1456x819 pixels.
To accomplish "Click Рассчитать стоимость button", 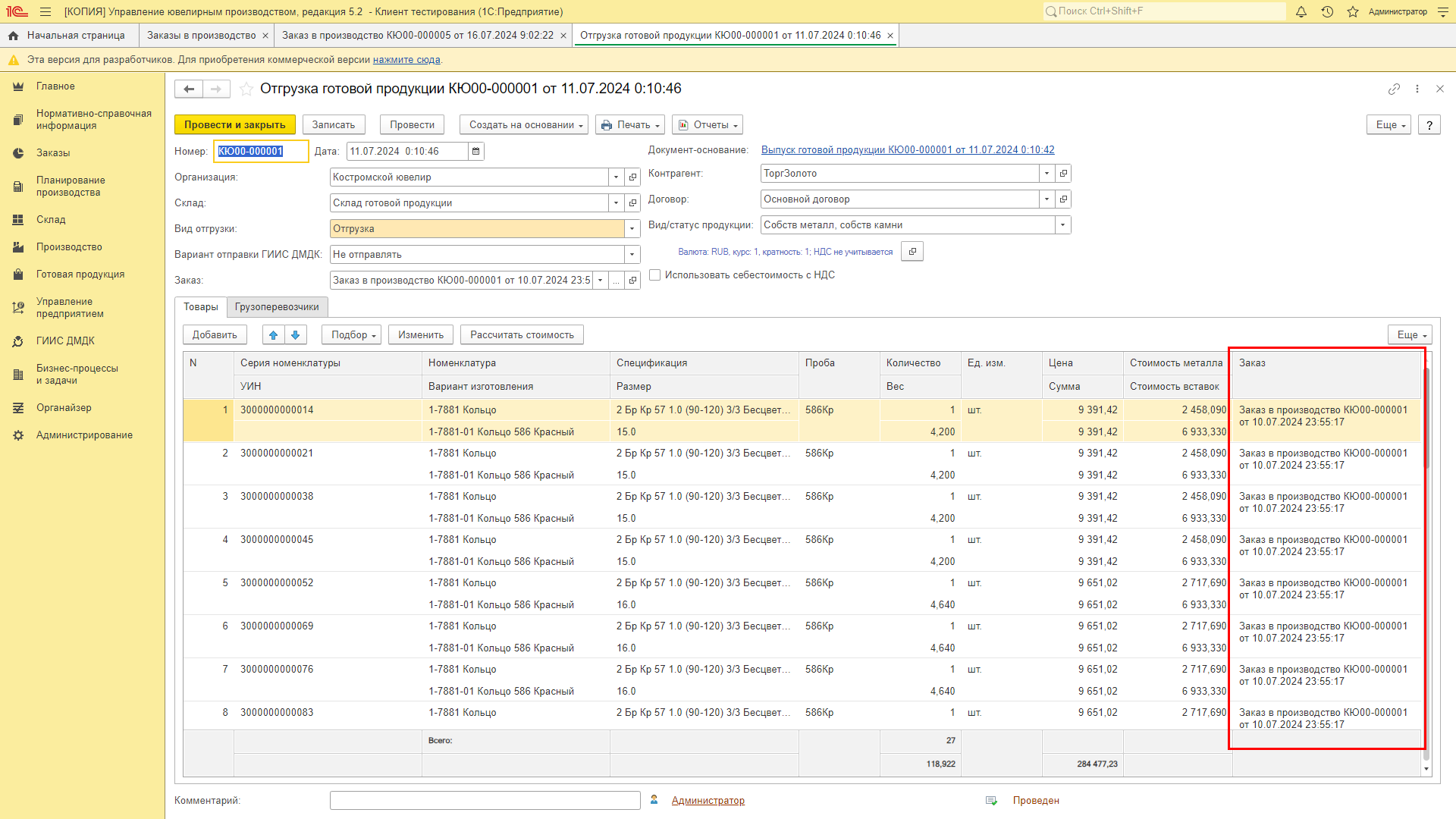I will point(522,335).
